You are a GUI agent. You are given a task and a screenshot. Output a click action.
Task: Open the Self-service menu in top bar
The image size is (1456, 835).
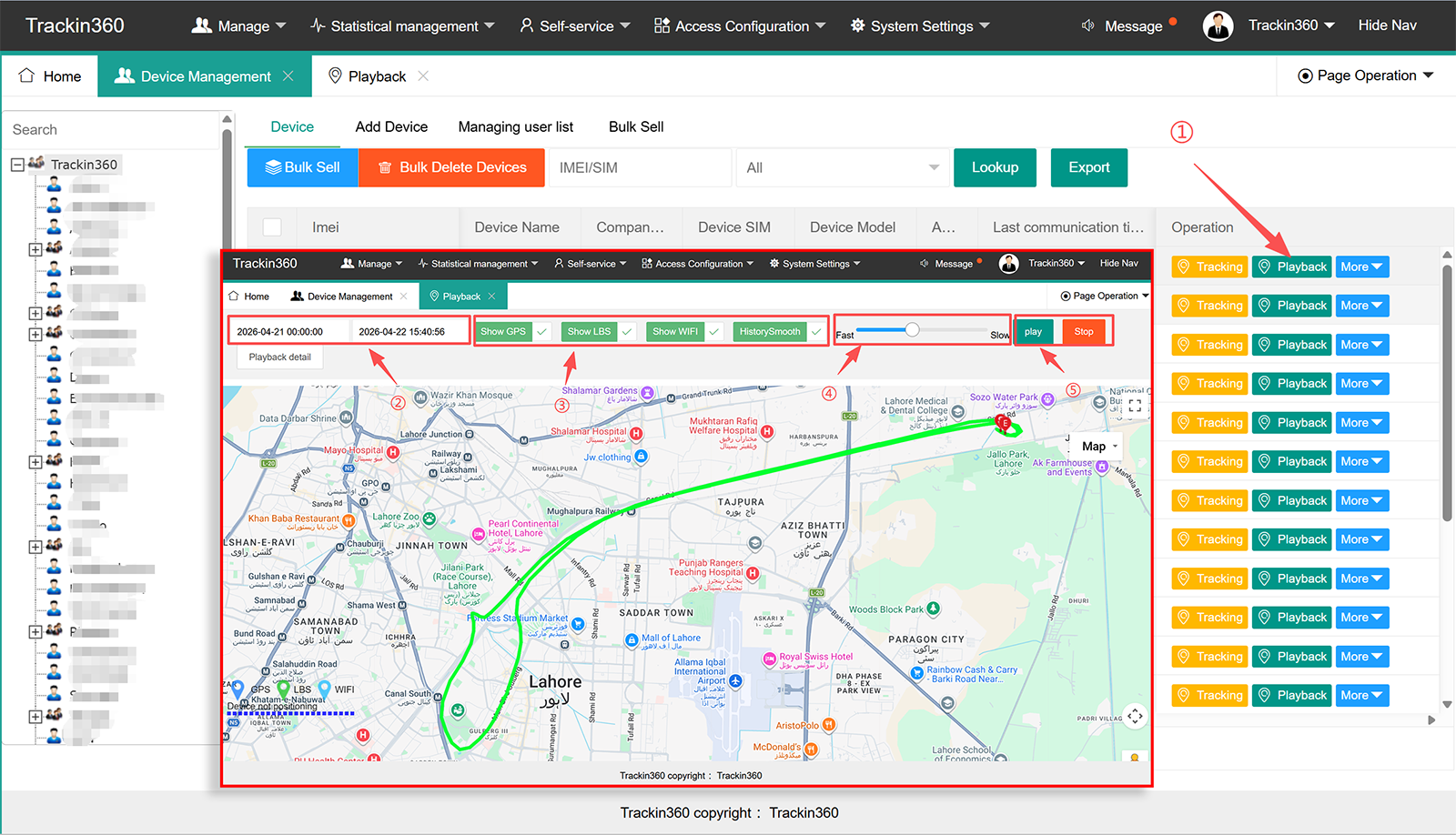coord(575,25)
